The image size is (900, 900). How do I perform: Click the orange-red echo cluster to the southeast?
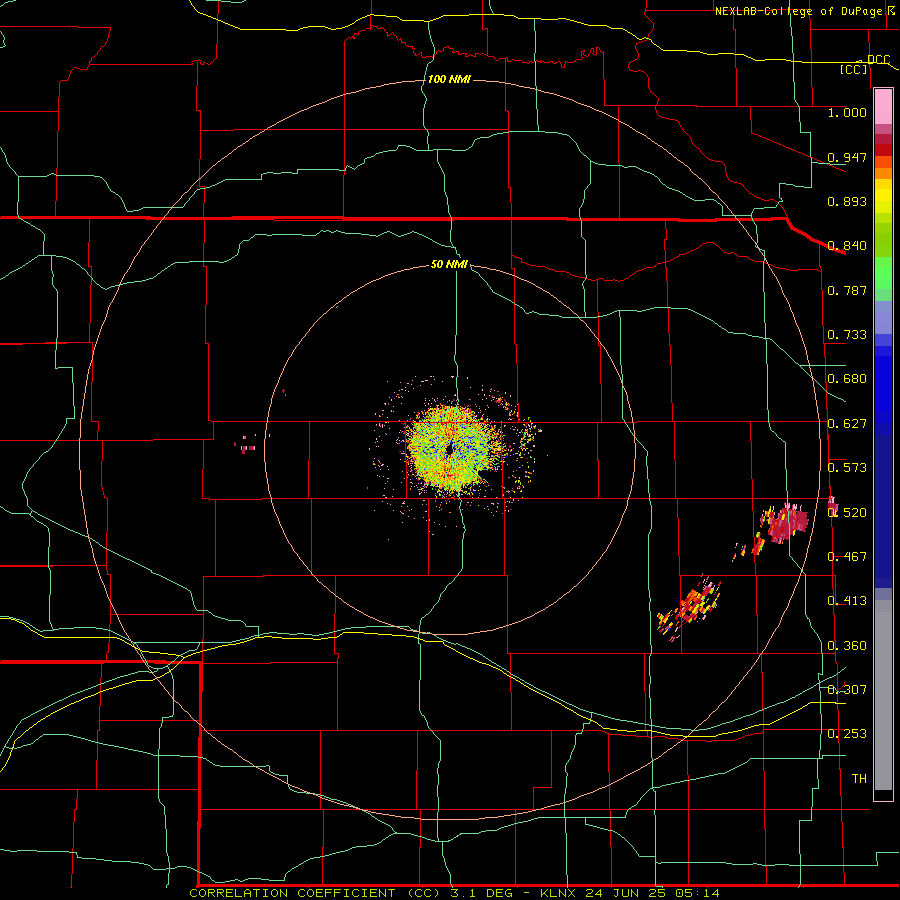coord(689,608)
